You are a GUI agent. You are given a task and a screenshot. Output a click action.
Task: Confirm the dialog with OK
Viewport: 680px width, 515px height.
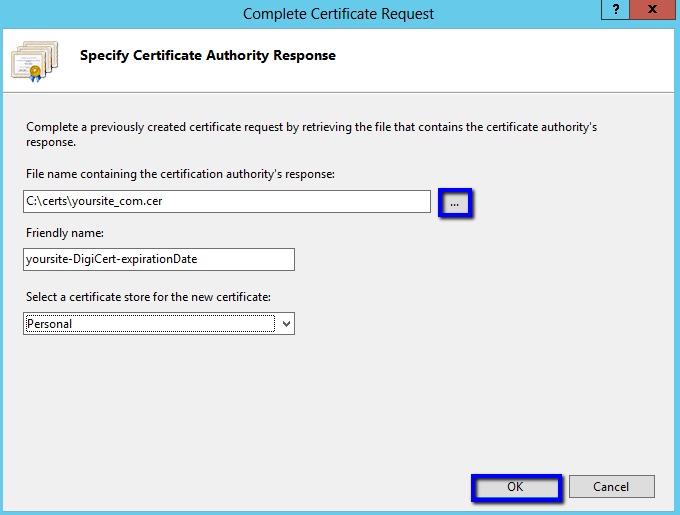point(515,487)
